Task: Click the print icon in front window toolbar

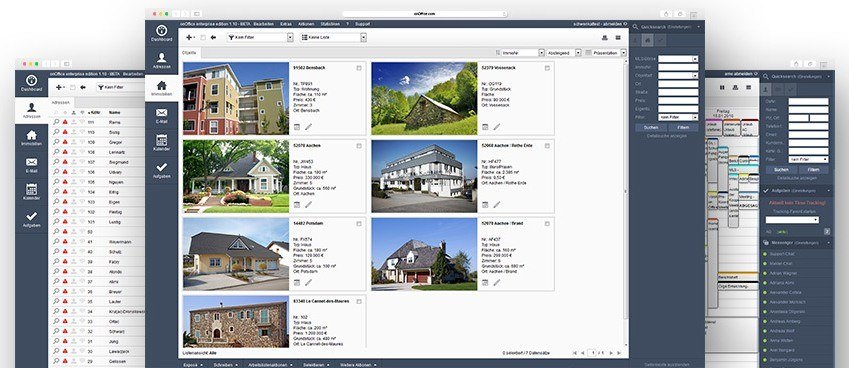Action: click(x=605, y=37)
